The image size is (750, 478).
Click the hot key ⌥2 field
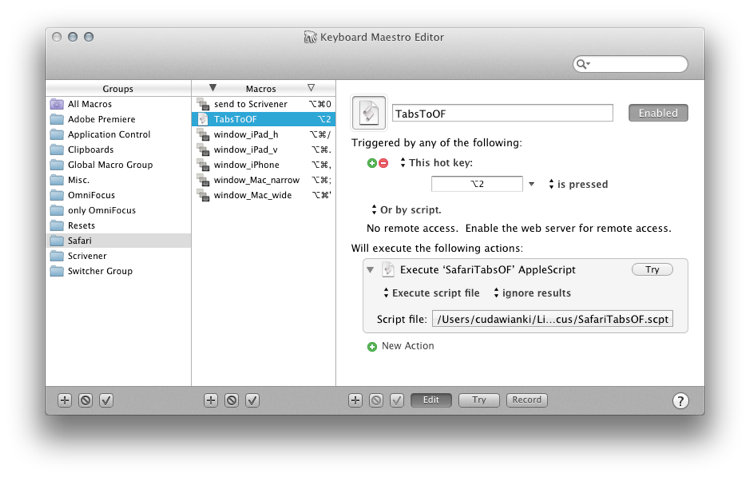tap(477, 184)
